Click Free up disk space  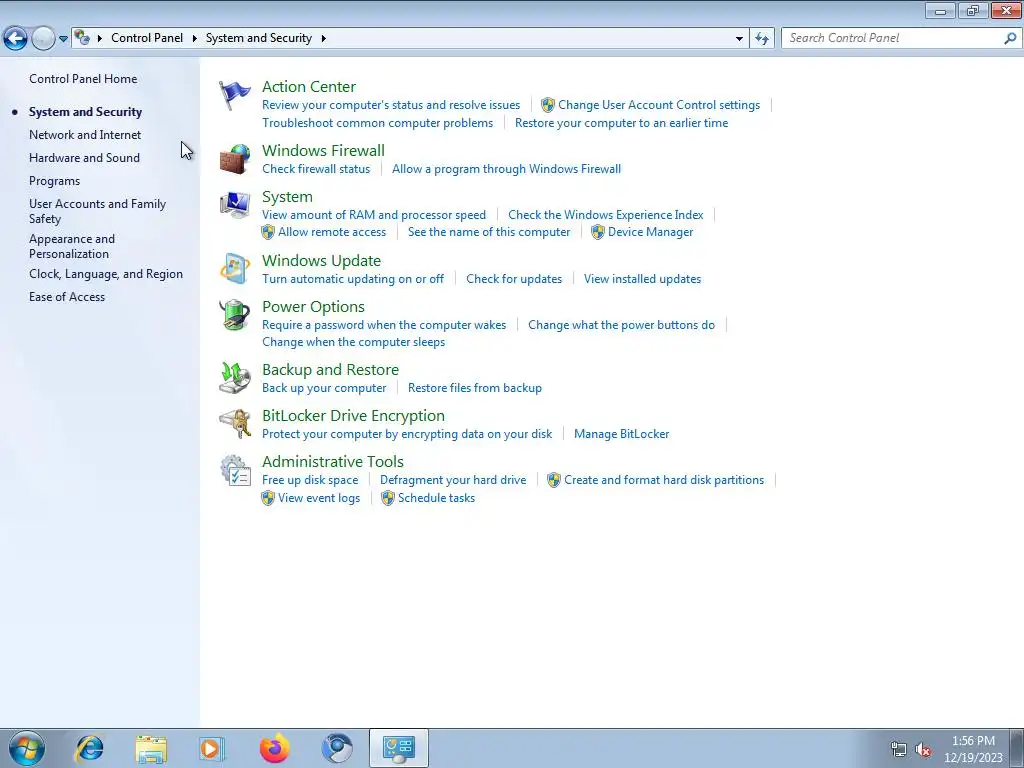tap(310, 480)
